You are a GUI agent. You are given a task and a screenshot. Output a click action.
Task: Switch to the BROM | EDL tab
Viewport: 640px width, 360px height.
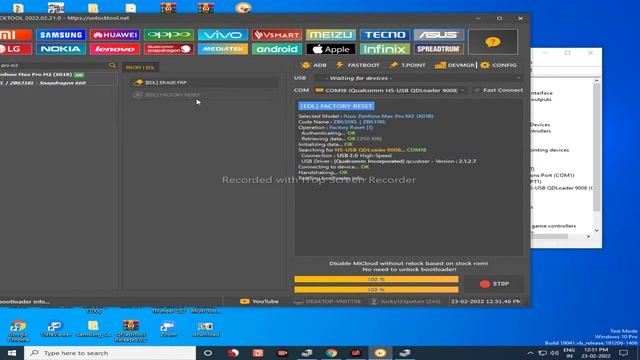point(140,67)
